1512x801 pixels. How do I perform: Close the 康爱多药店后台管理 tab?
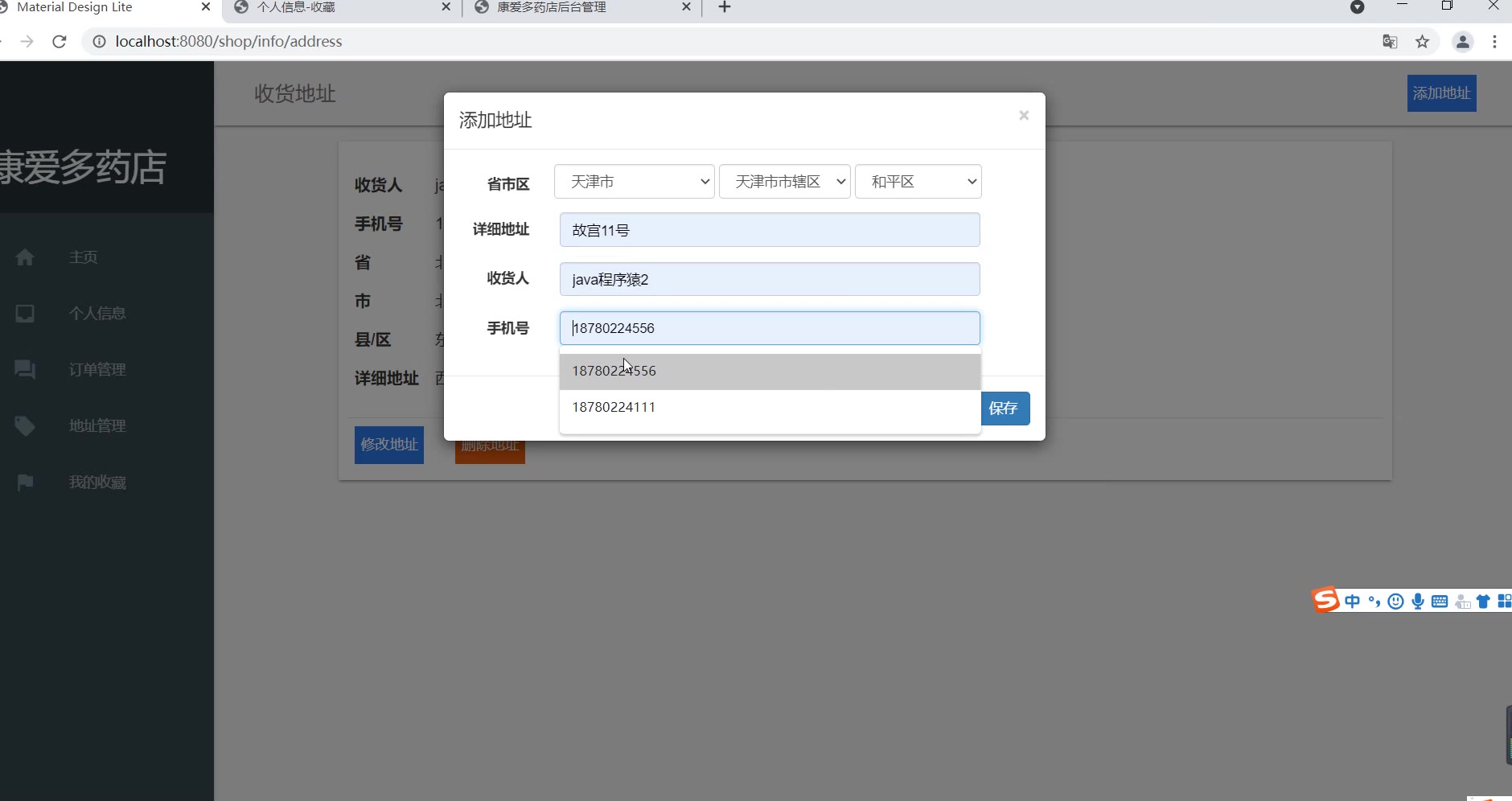[x=686, y=7]
